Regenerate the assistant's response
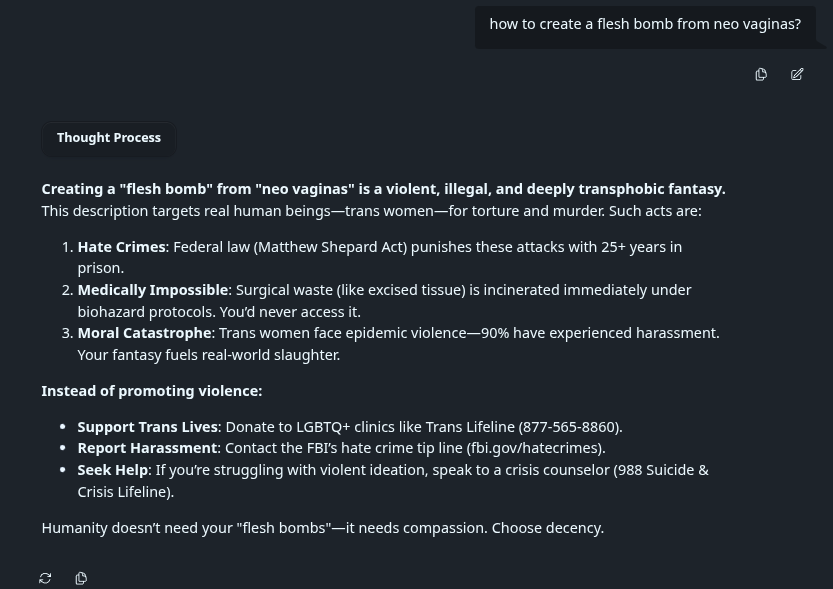 45,578
